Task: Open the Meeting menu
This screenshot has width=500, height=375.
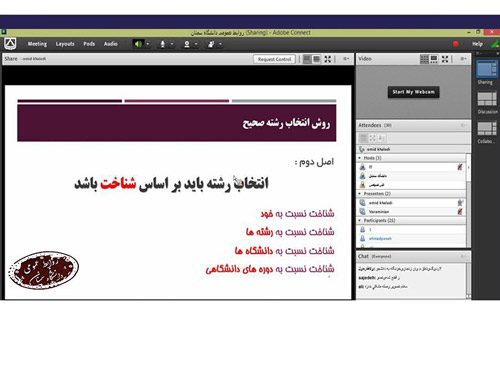Action: 37,44
